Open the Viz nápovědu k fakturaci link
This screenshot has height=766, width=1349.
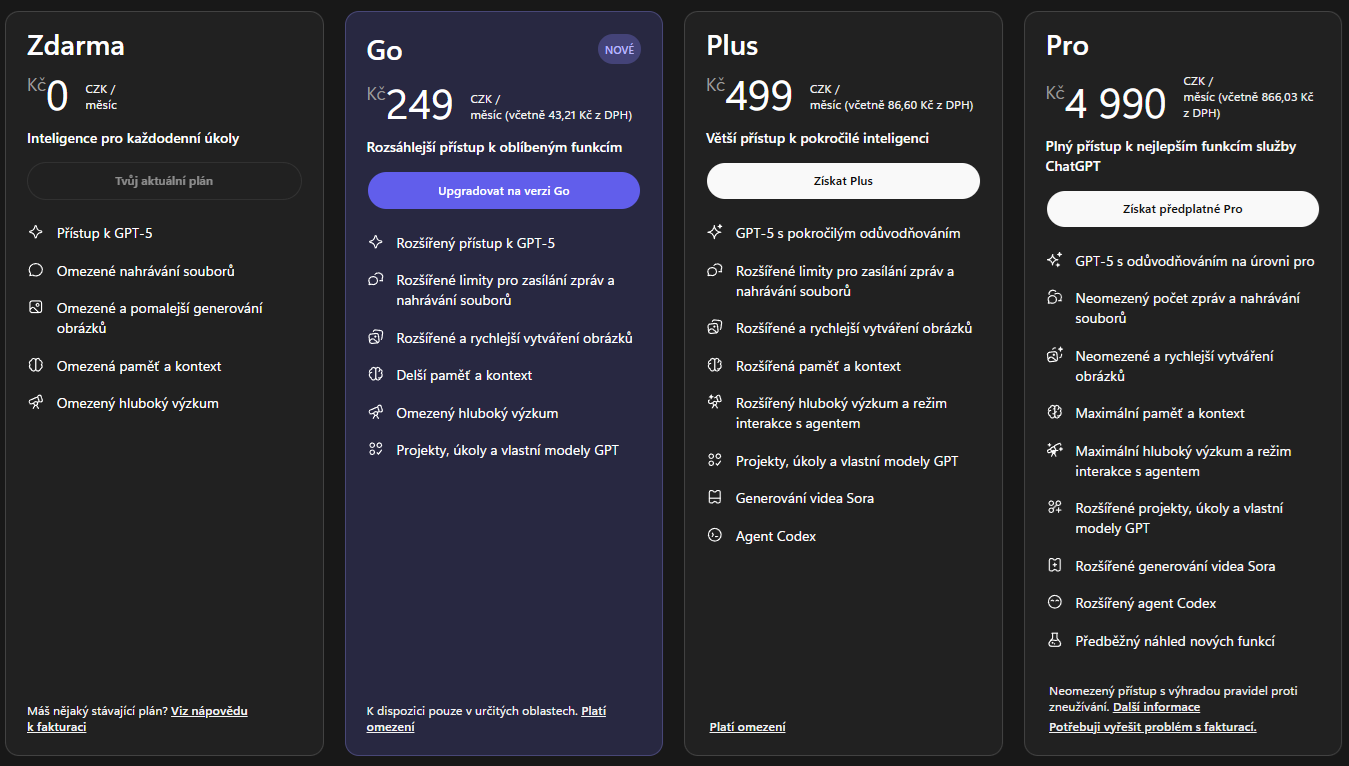[x=209, y=711]
